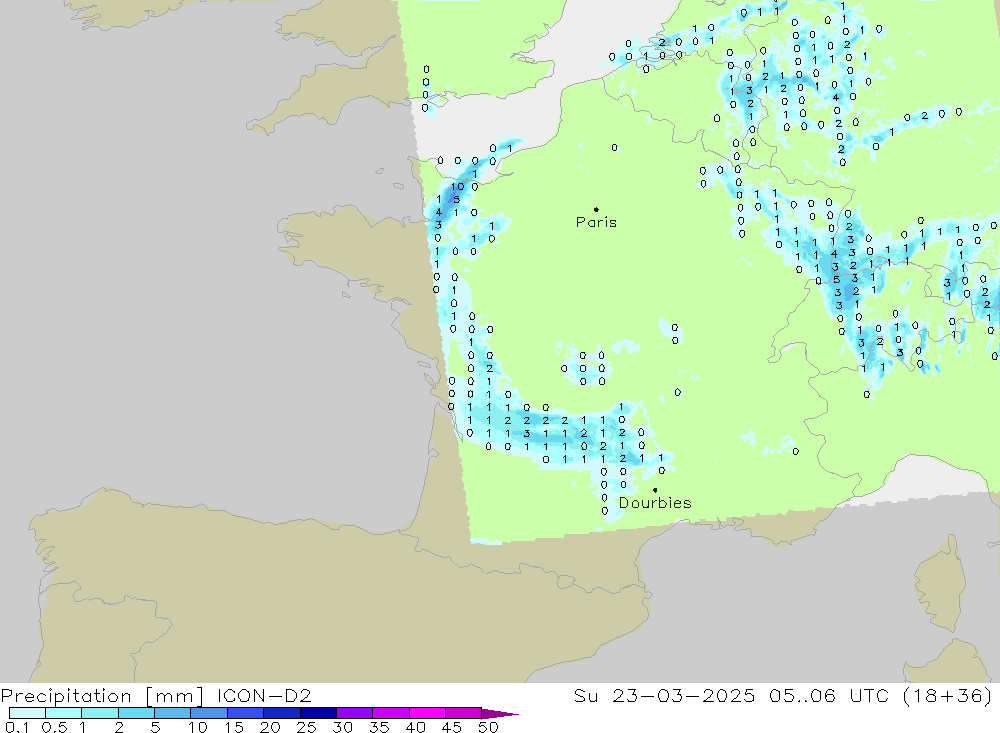Screen dimensions: 1000x733
Task: Click the '25' legend scale label
Action: pos(306,727)
